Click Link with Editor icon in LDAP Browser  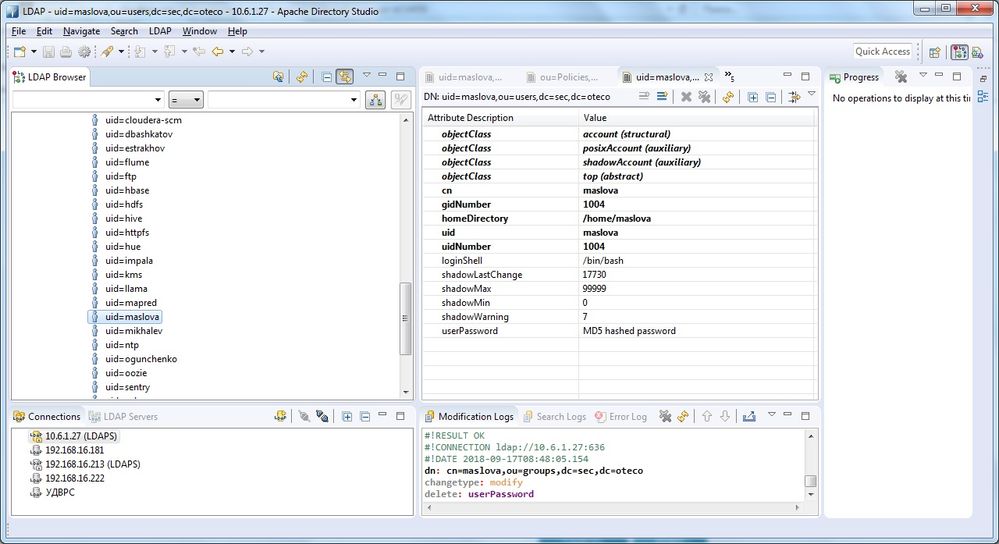point(344,76)
